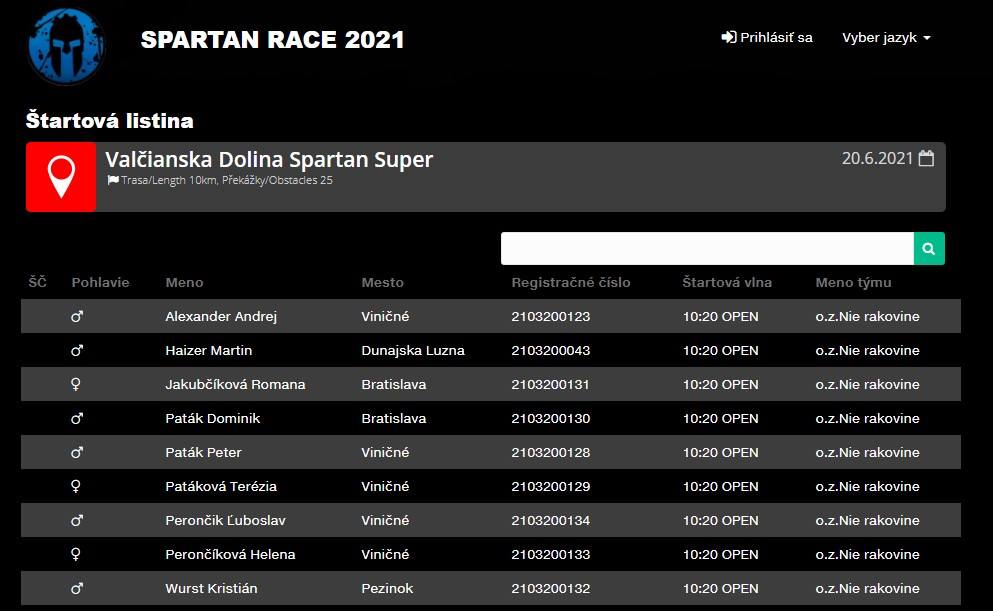The width and height of the screenshot is (993, 611).
Task: Click the male icon for Haizer Martin
Action: tap(77, 350)
